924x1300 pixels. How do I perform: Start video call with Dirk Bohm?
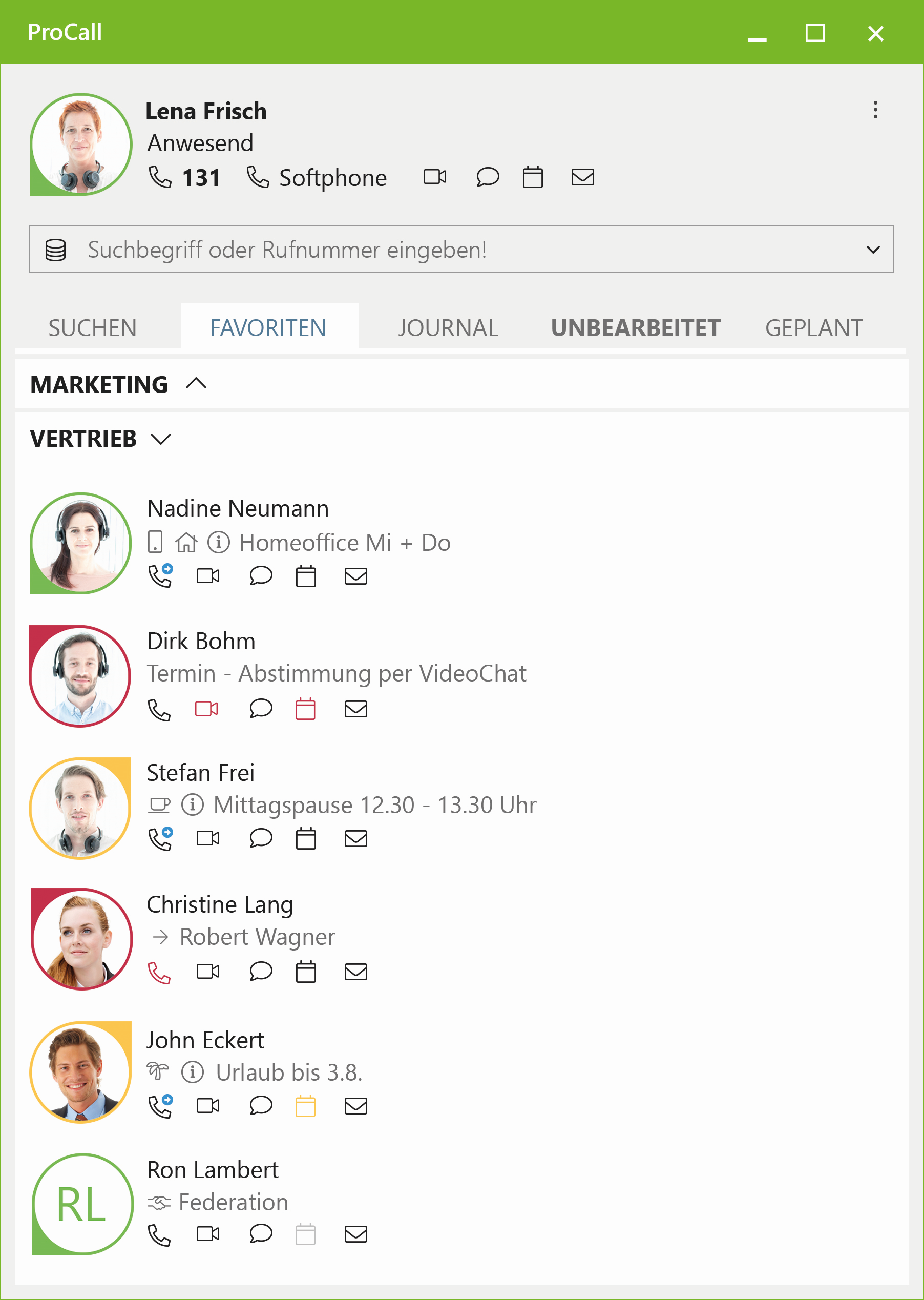tap(206, 709)
